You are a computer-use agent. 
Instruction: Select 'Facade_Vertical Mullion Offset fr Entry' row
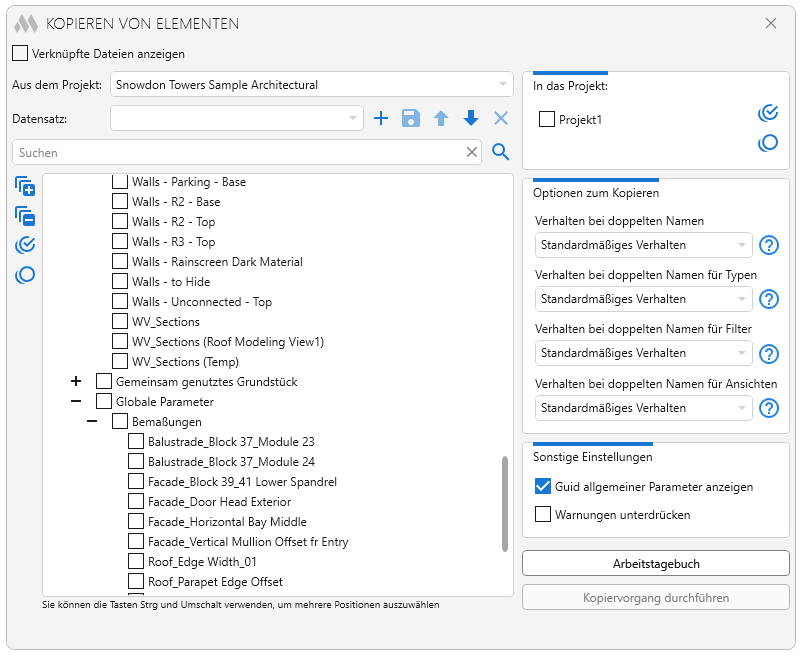(248, 542)
